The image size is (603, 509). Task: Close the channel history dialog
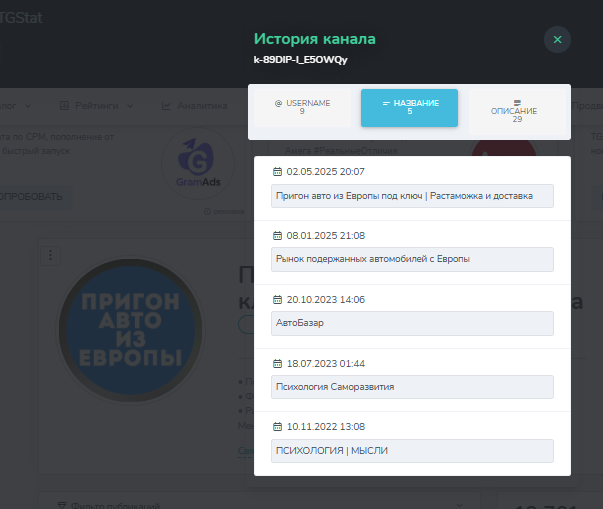tap(557, 40)
